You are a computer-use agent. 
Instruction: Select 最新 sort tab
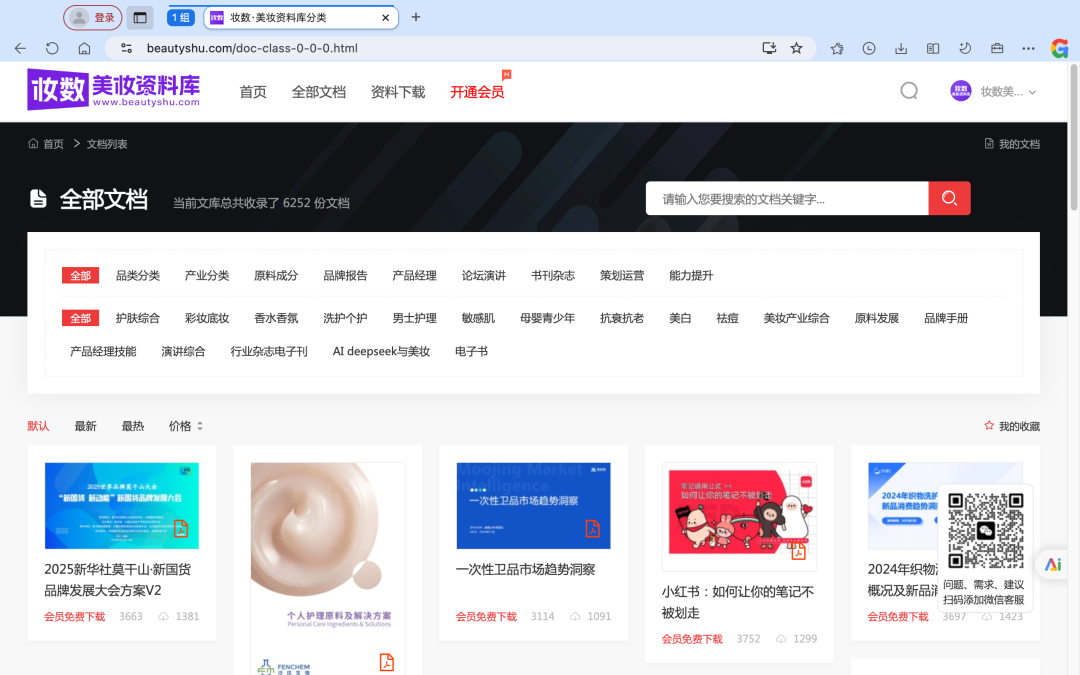click(85, 426)
